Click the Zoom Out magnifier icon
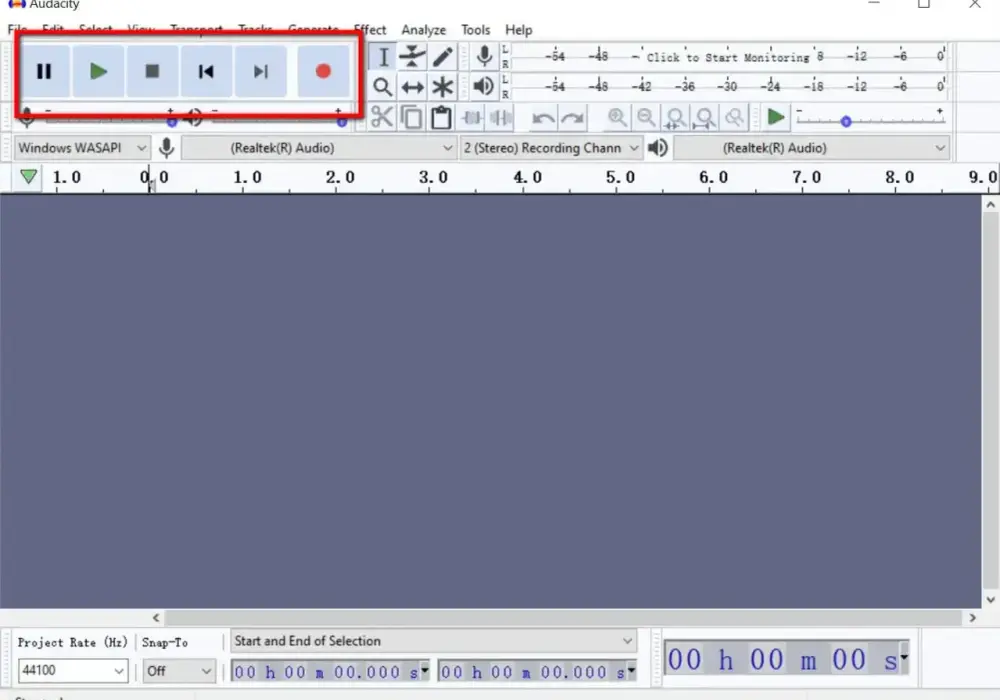The width and height of the screenshot is (1000, 700). click(x=646, y=117)
